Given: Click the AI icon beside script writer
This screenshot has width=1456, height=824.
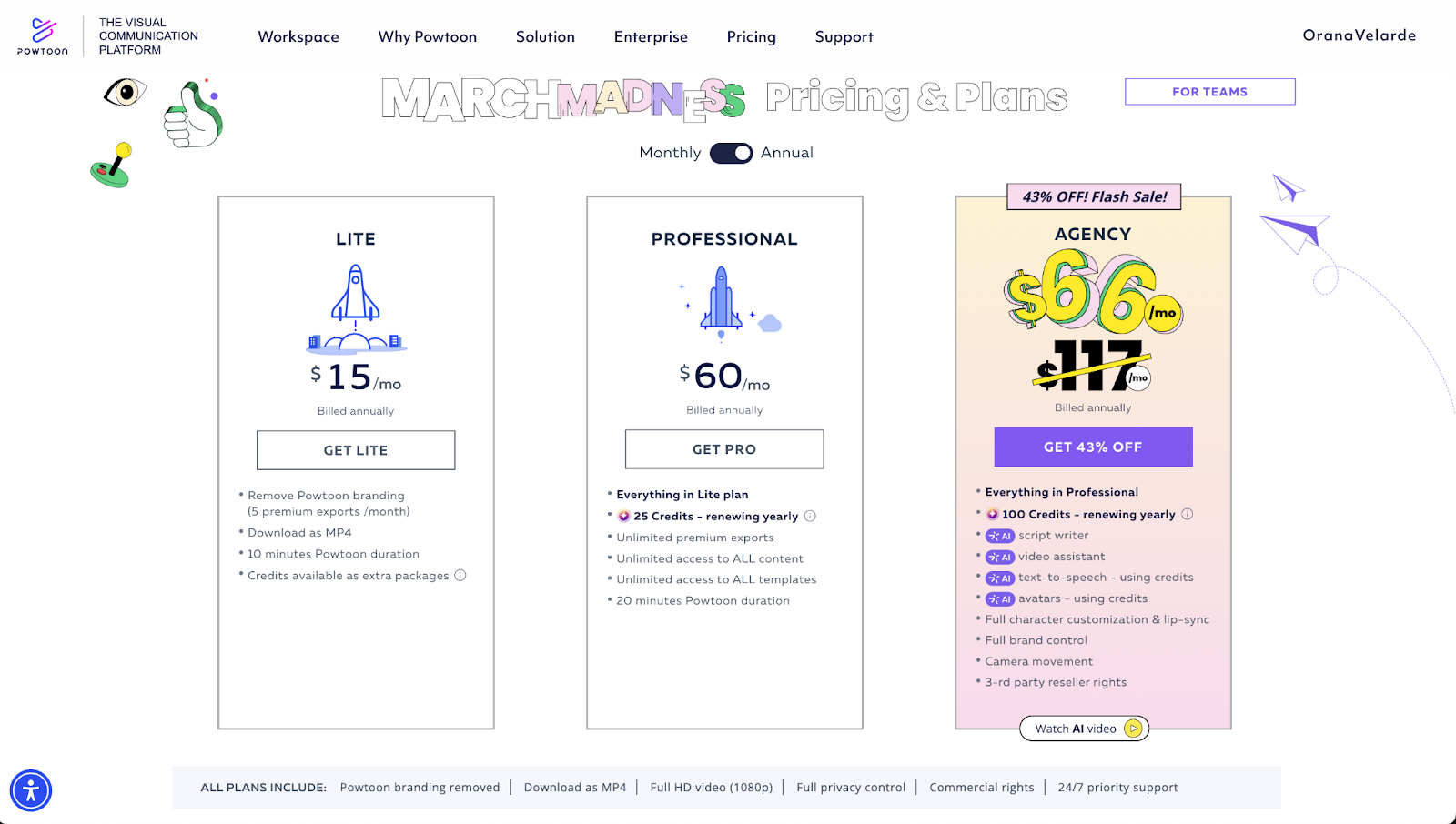Looking at the screenshot, I should (1000, 536).
